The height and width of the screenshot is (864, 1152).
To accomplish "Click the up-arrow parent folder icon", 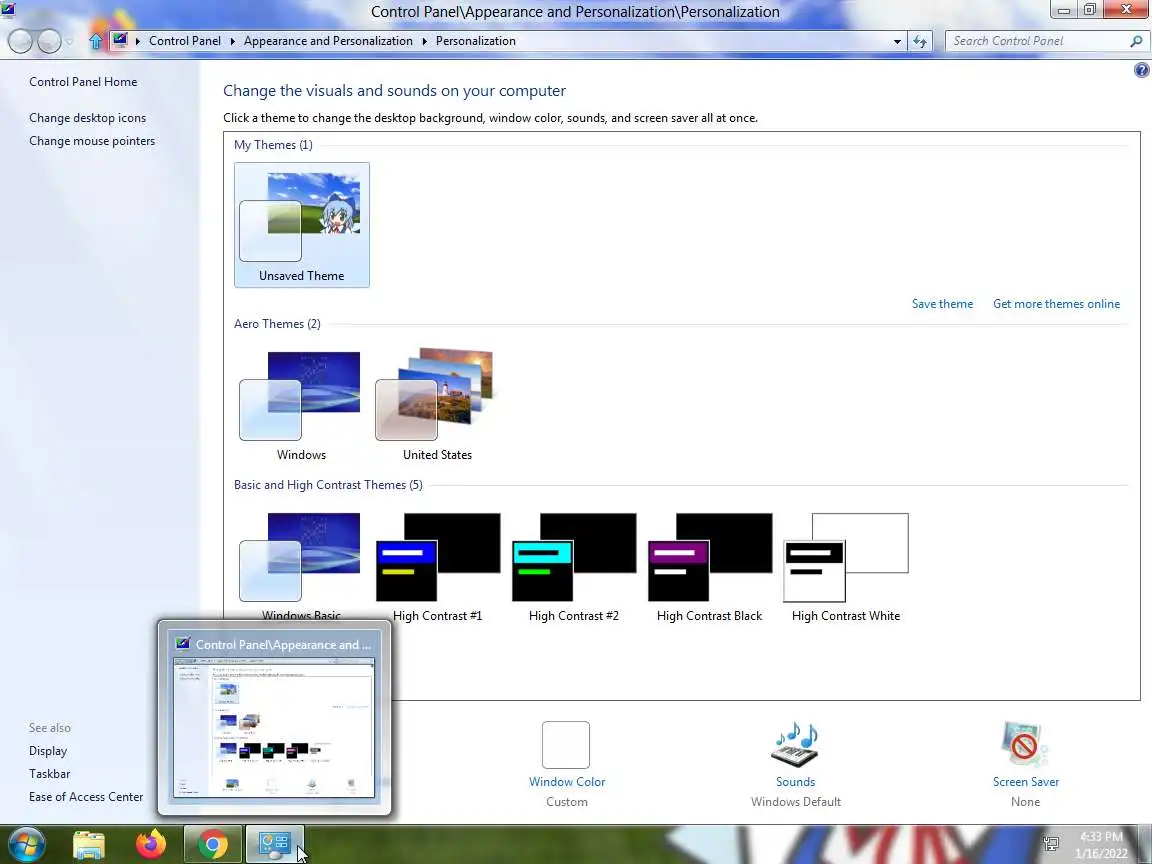I will point(96,41).
